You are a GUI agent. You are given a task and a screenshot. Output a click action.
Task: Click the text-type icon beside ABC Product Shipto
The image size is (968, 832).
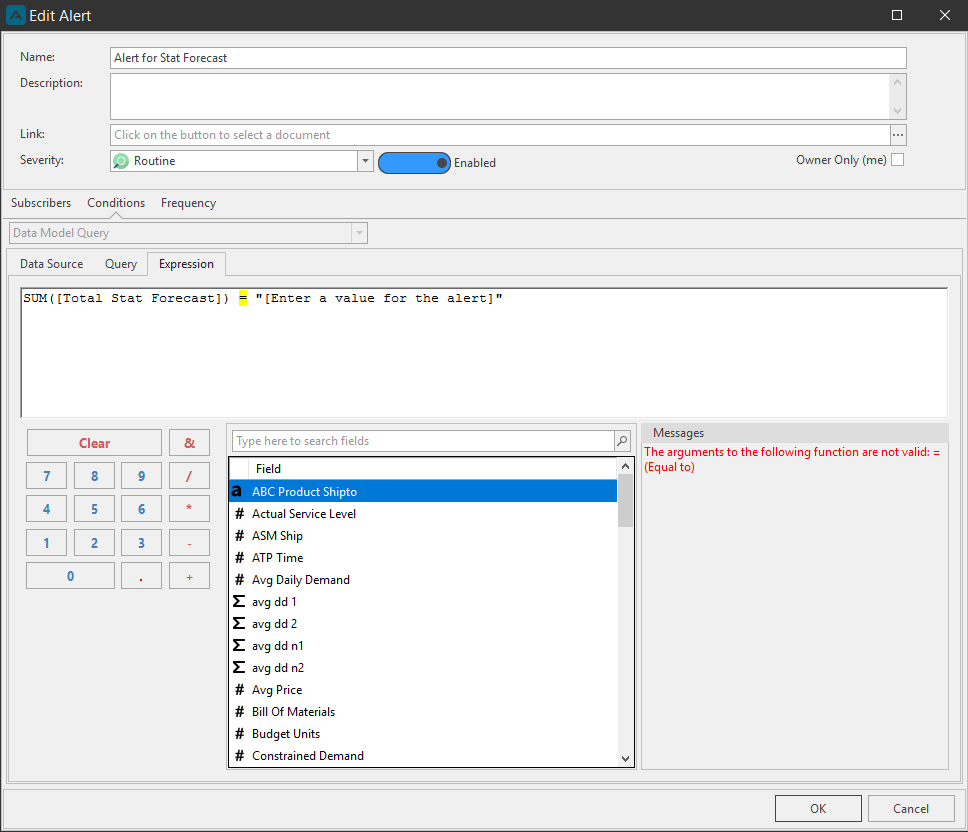pyautogui.click(x=236, y=491)
